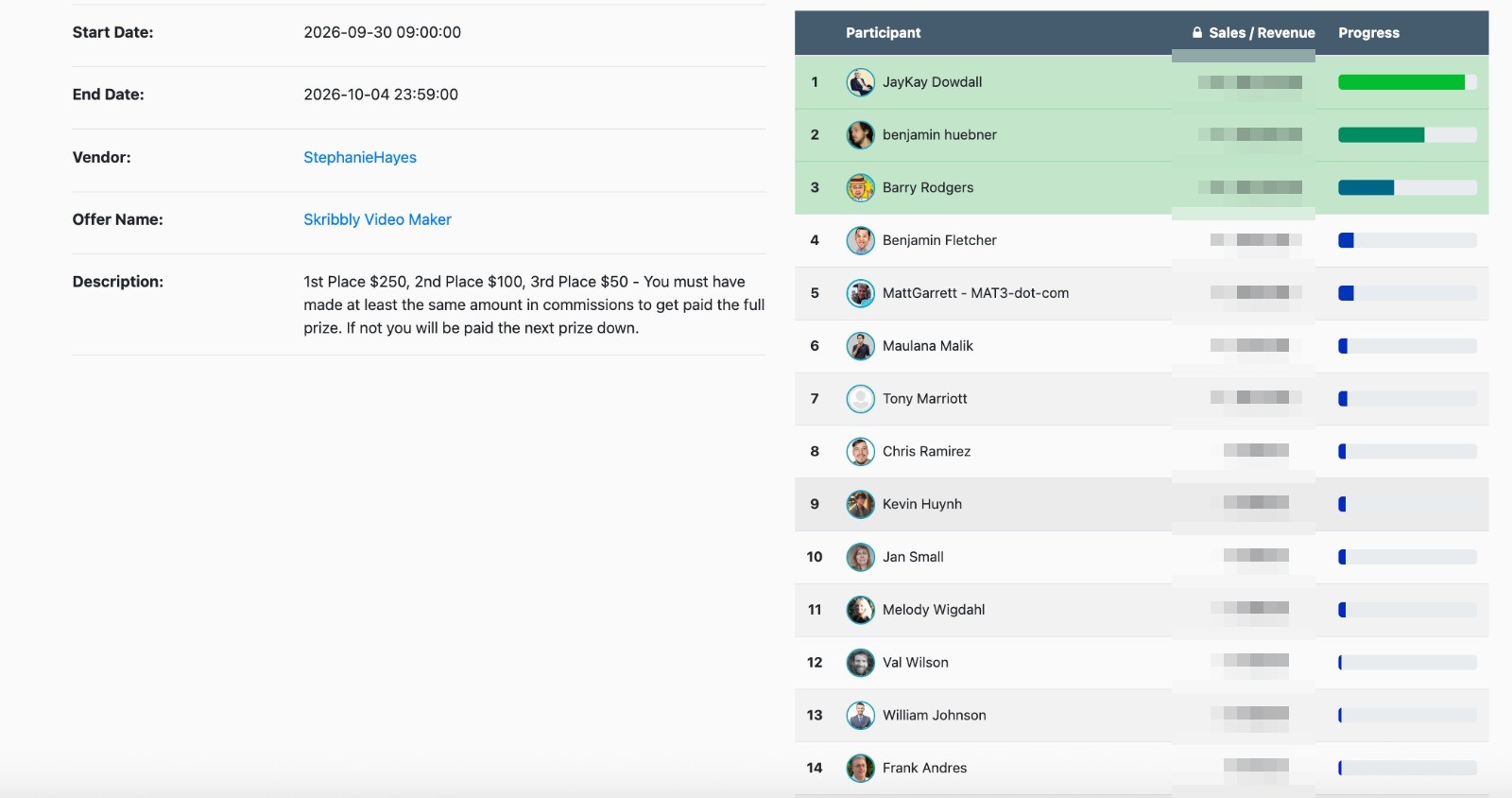Select the William Johnson name
This screenshot has height=798, width=1512.
click(934, 716)
